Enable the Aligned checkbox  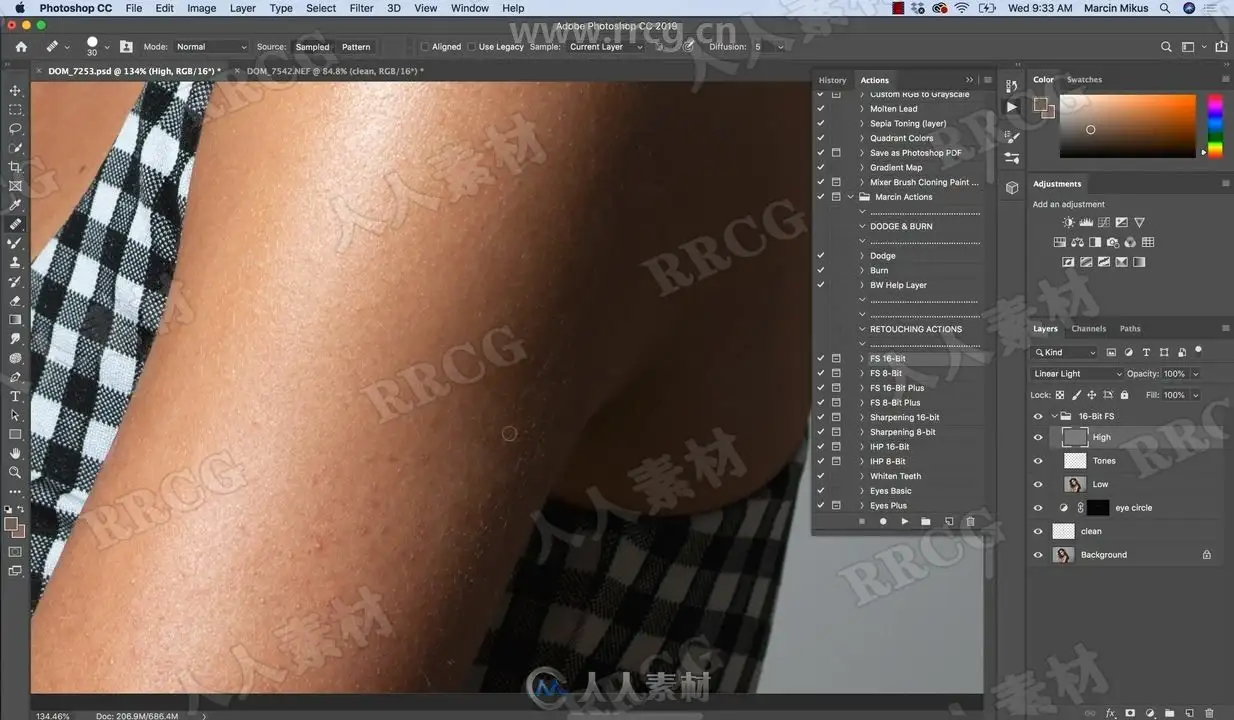(x=425, y=47)
